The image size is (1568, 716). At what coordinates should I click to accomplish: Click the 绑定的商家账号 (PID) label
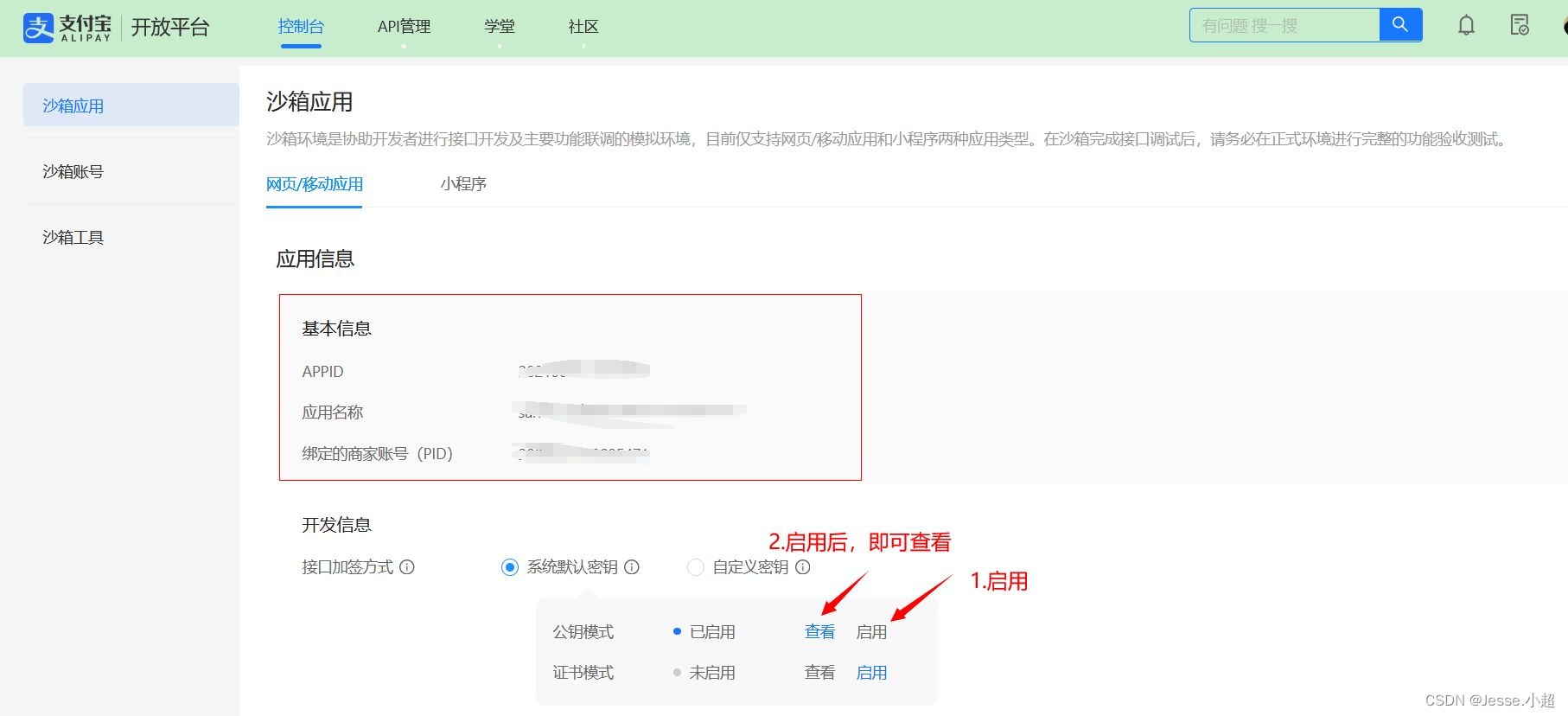pos(377,454)
